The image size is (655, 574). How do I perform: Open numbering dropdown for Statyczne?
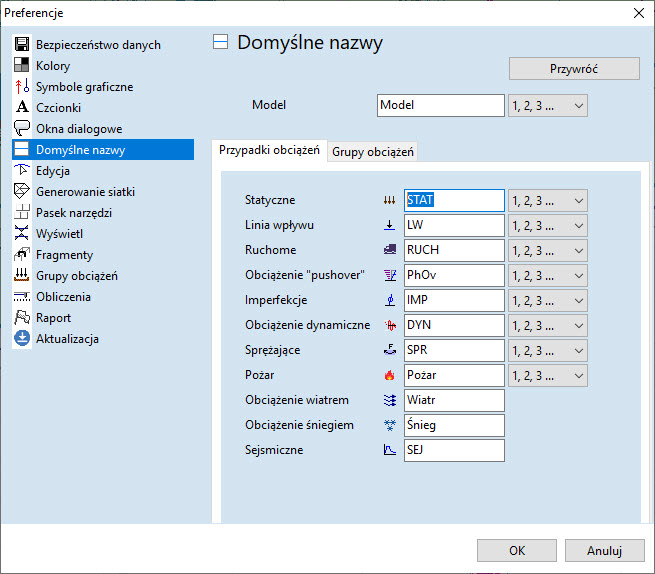pos(547,200)
